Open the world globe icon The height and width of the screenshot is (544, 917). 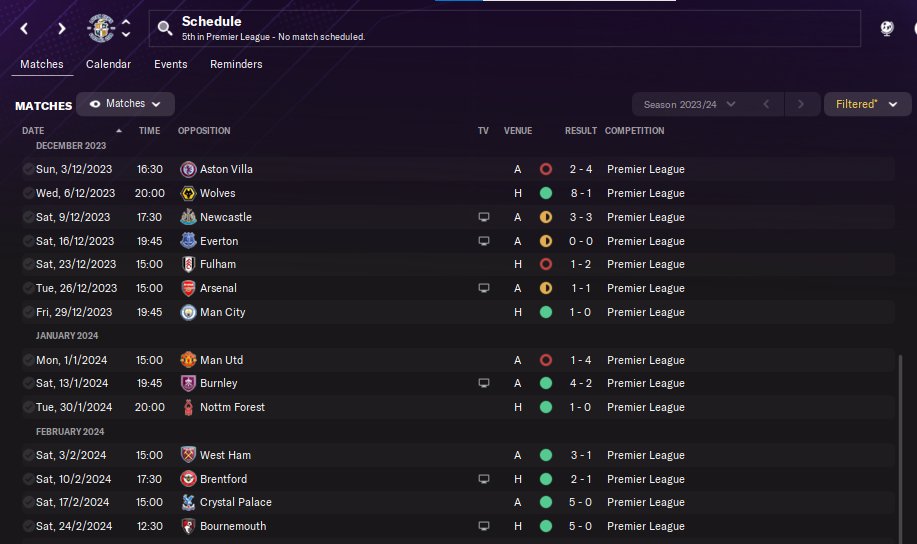[887, 28]
